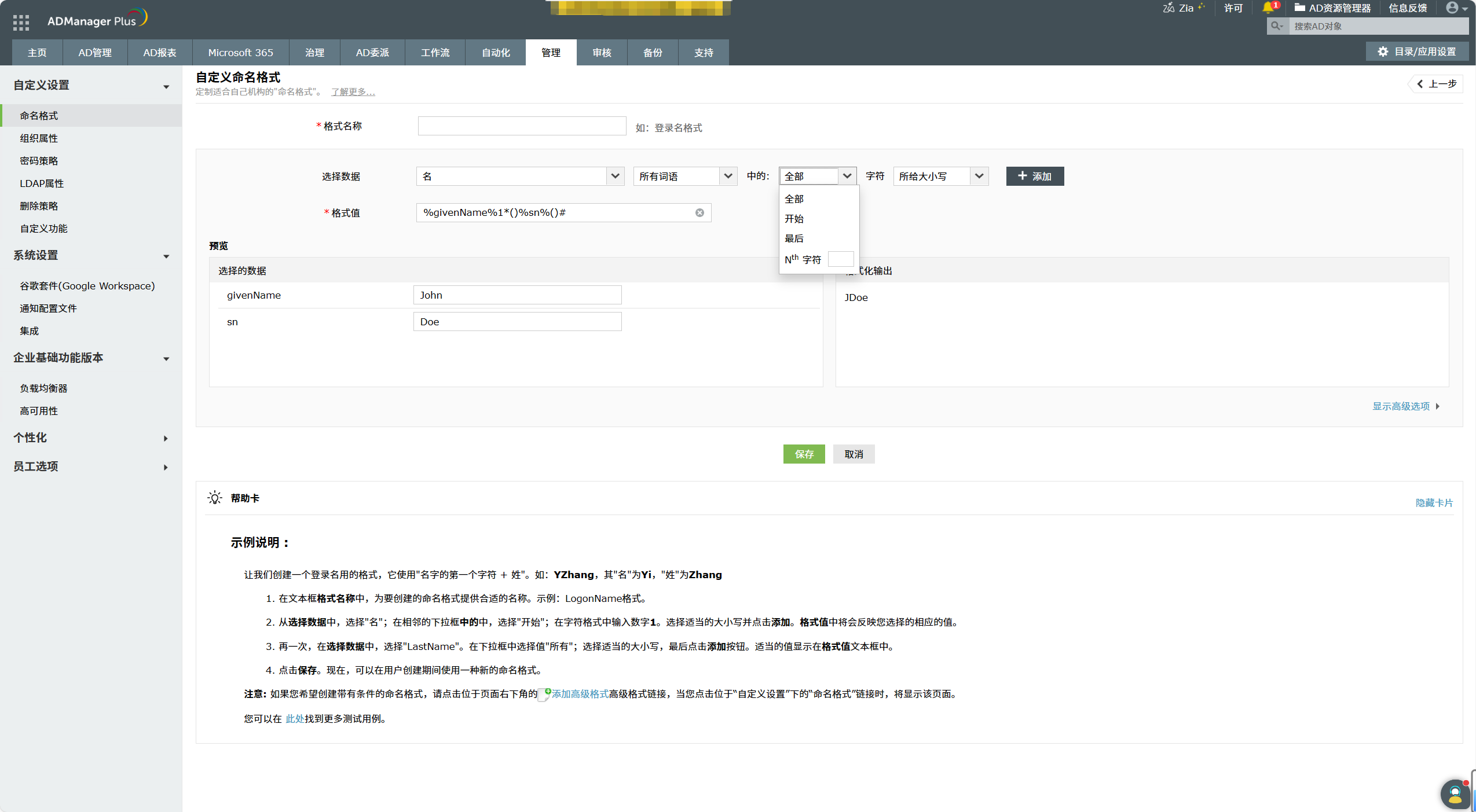Open the notifications bell
The image size is (1476, 812).
point(1269,8)
